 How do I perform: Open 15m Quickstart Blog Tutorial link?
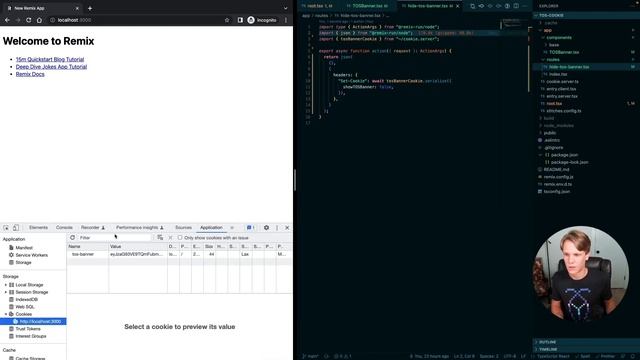(x=50, y=59)
